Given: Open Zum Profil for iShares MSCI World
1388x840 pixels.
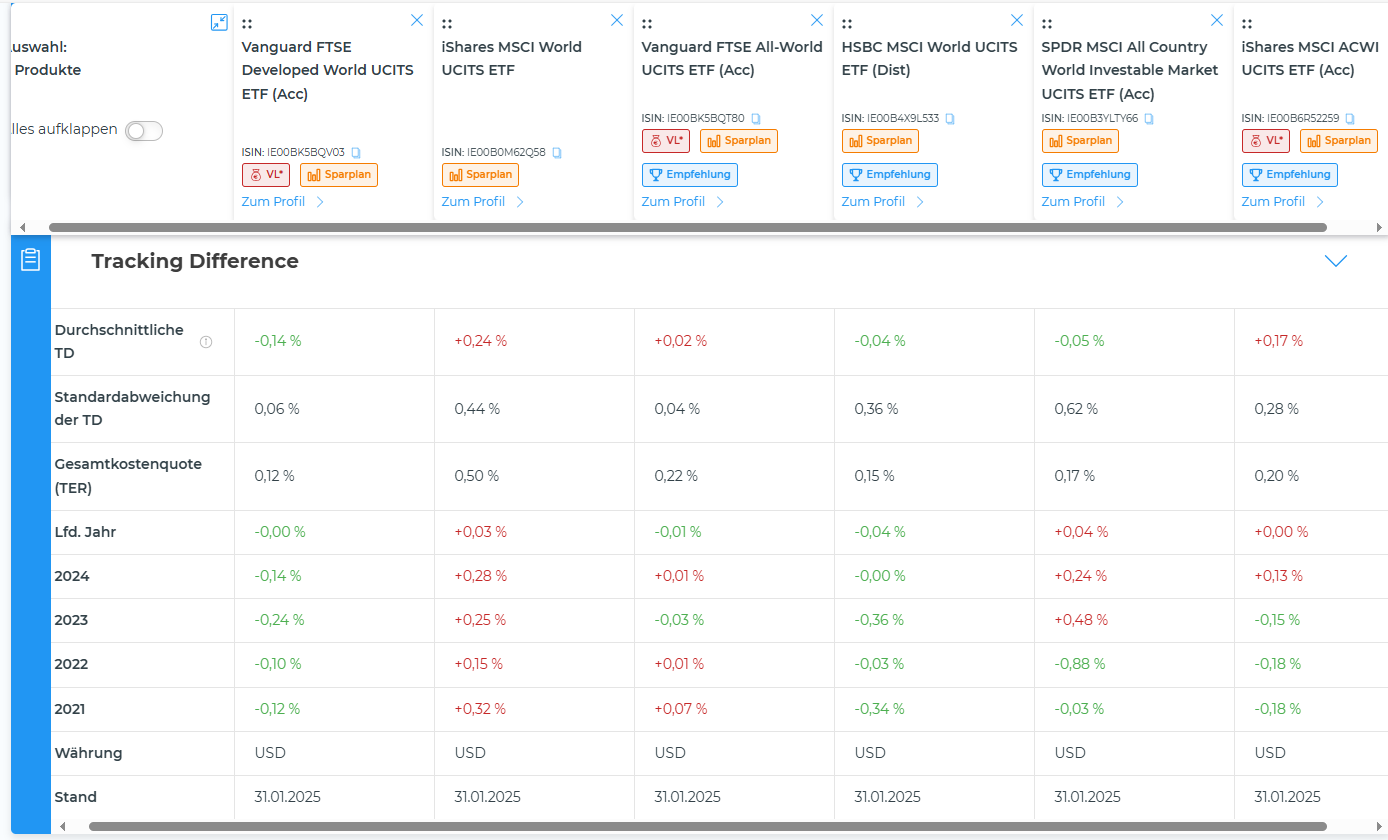Looking at the screenshot, I should click(x=482, y=202).
